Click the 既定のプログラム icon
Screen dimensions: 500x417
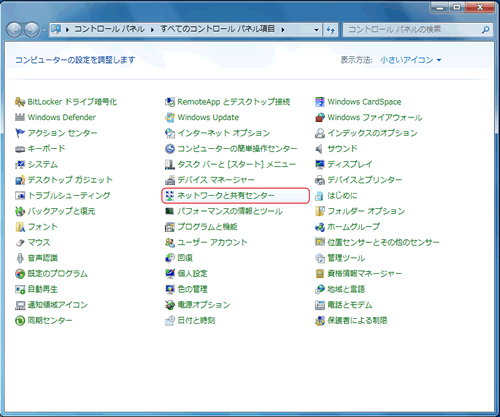tap(20, 274)
